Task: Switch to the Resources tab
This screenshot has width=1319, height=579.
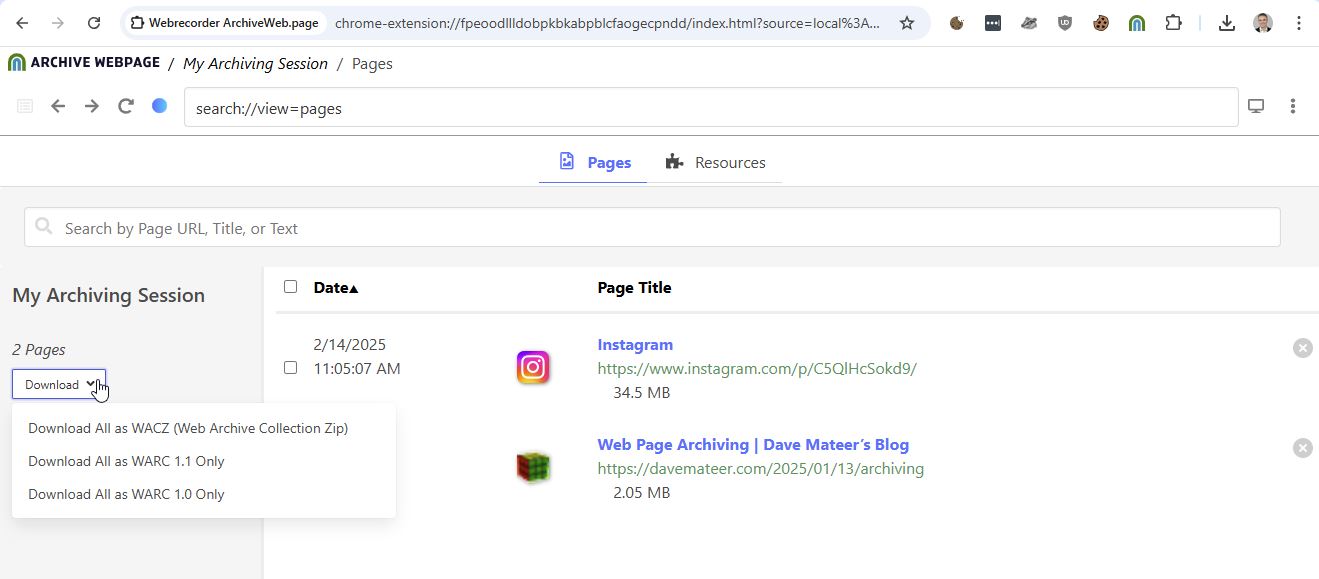Action: (x=716, y=162)
